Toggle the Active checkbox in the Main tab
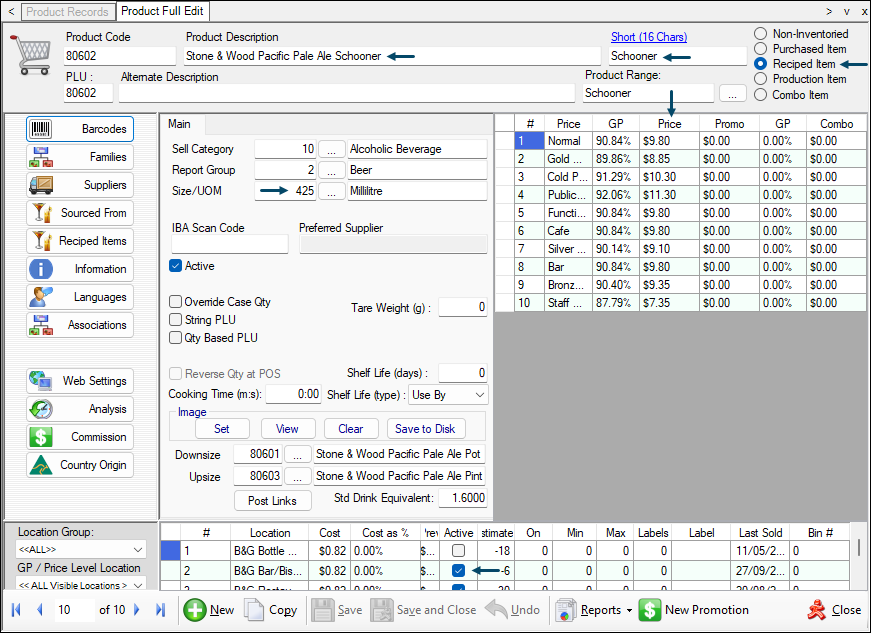Screen dimensions: 871x633 176,266
